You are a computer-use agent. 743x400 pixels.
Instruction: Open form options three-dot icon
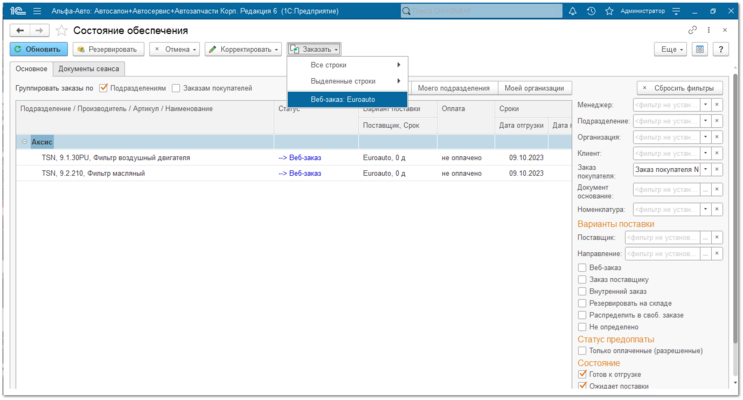pos(708,30)
